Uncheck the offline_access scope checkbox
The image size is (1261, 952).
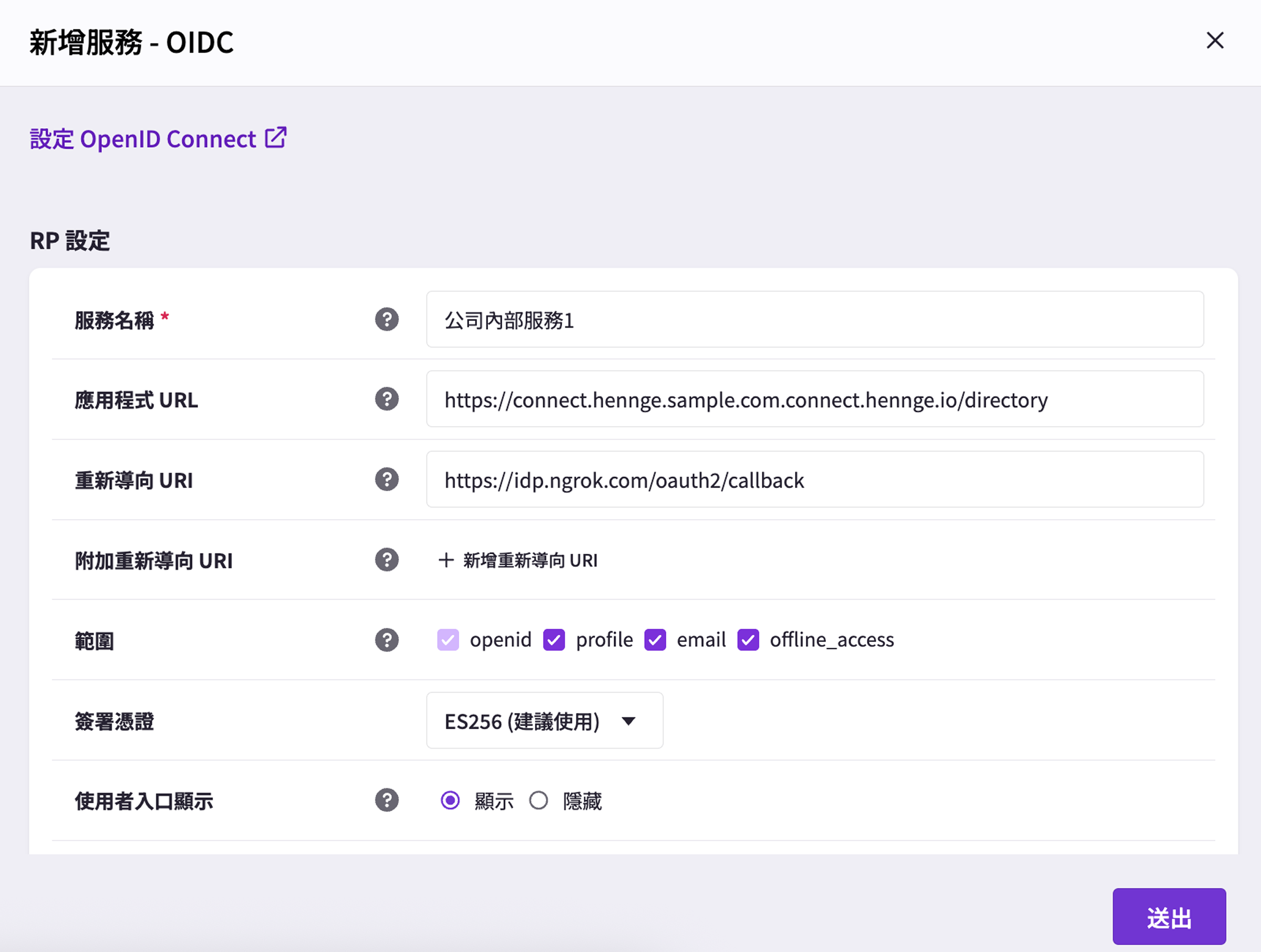[x=748, y=639]
